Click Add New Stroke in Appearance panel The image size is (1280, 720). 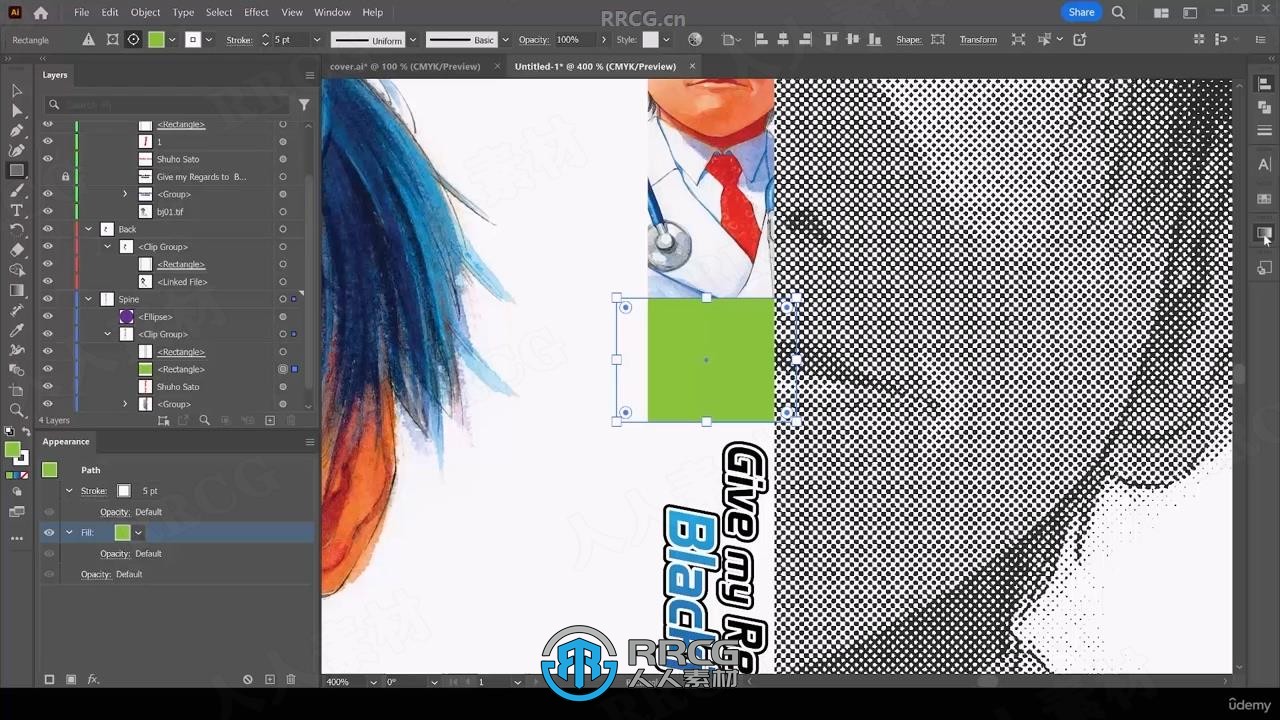tap(49, 679)
